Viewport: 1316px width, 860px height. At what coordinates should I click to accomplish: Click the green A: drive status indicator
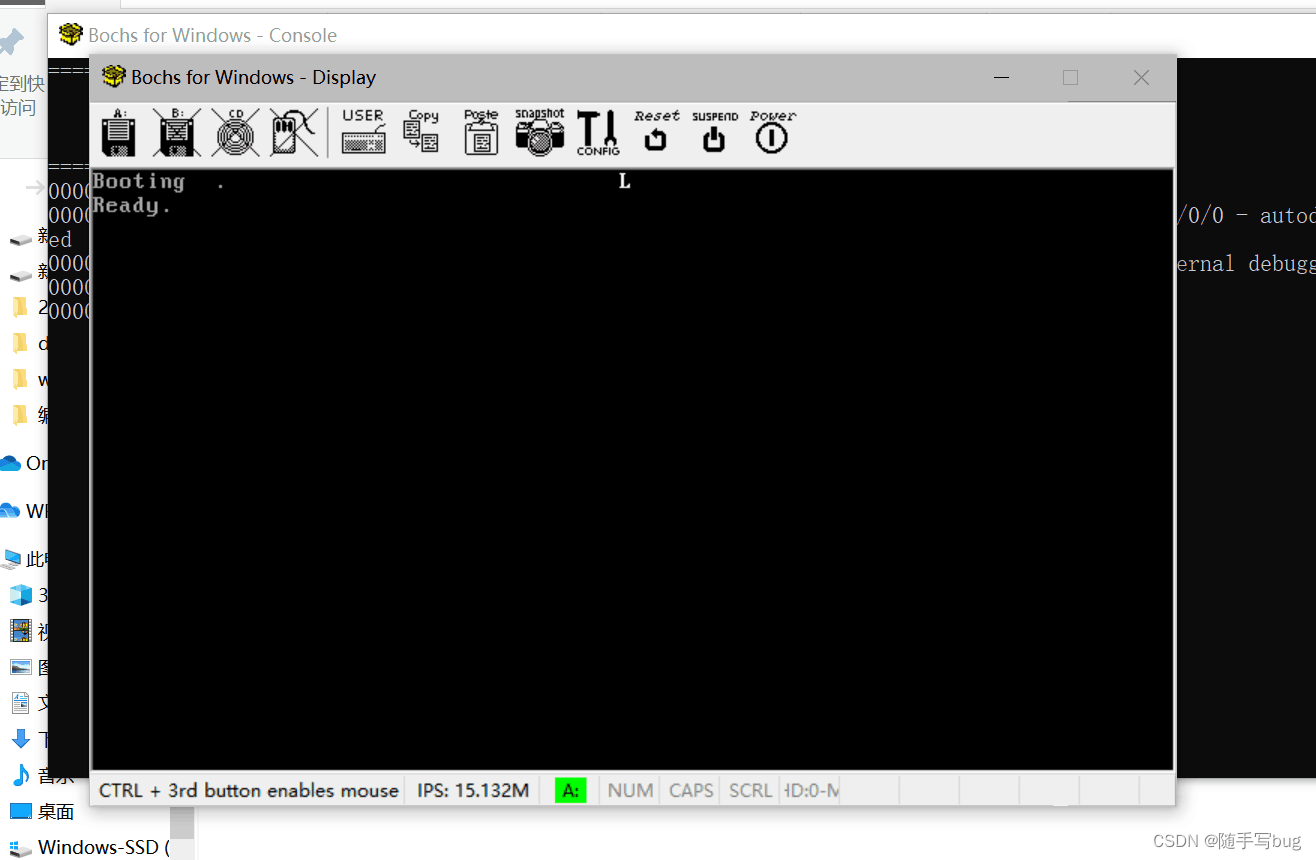tap(570, 790)
